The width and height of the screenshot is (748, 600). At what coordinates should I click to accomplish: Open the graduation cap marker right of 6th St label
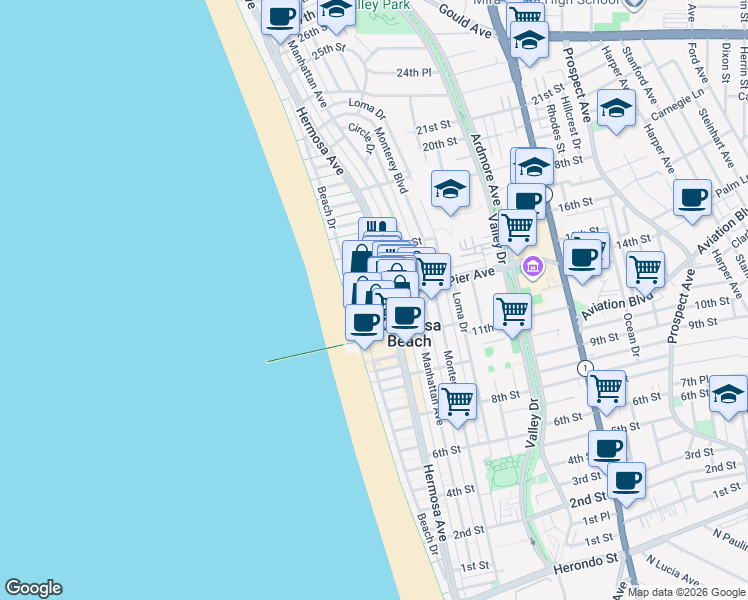728,398
